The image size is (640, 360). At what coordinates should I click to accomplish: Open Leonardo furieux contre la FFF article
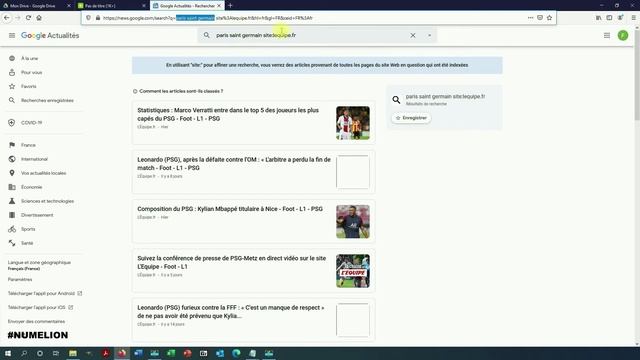tap(231, 312)
